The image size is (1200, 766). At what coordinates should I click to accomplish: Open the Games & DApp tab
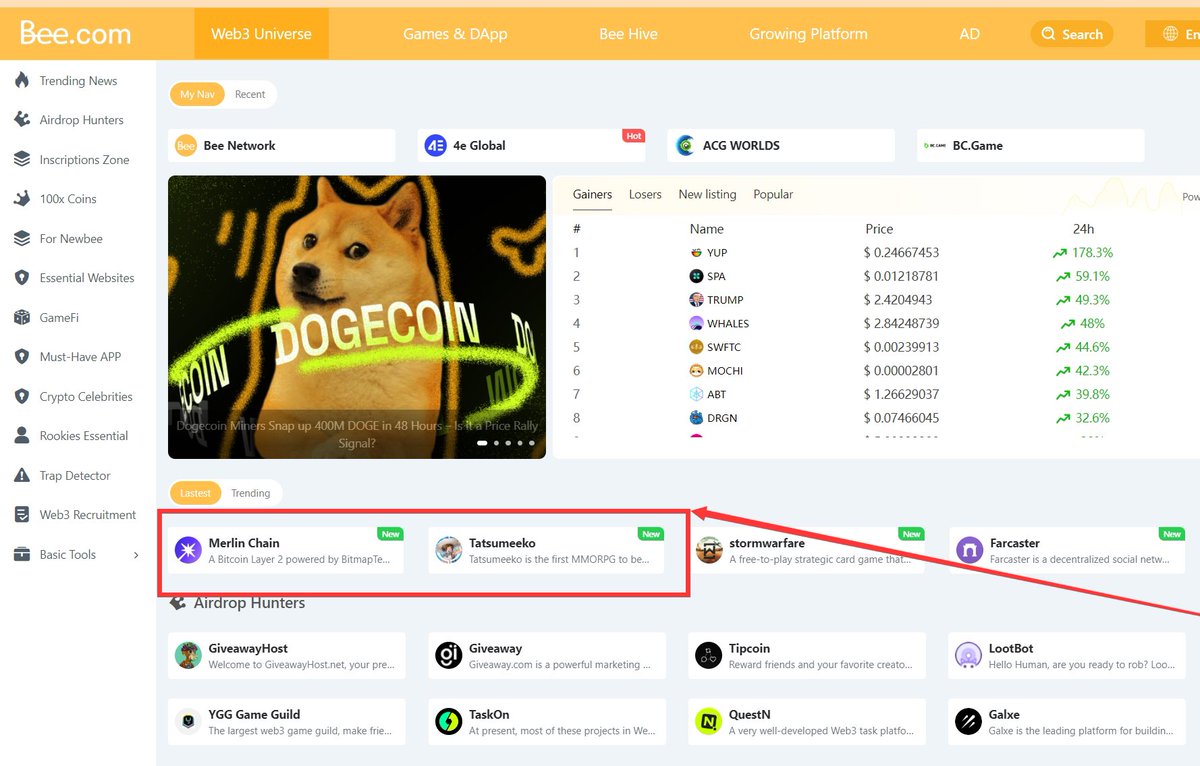click(x=455, y=34)
